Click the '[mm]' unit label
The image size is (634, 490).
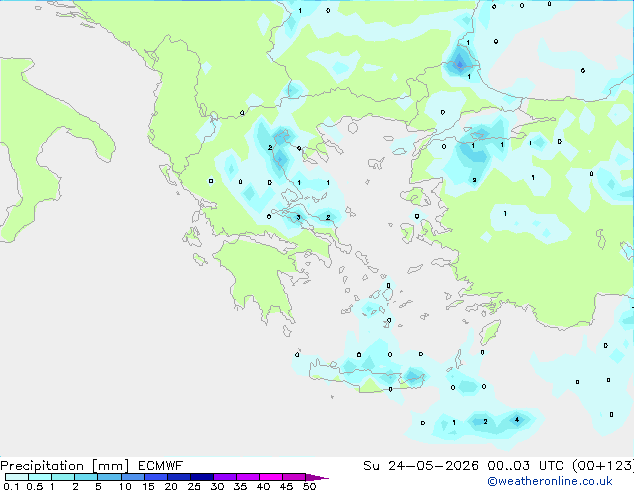click(110, 466)
